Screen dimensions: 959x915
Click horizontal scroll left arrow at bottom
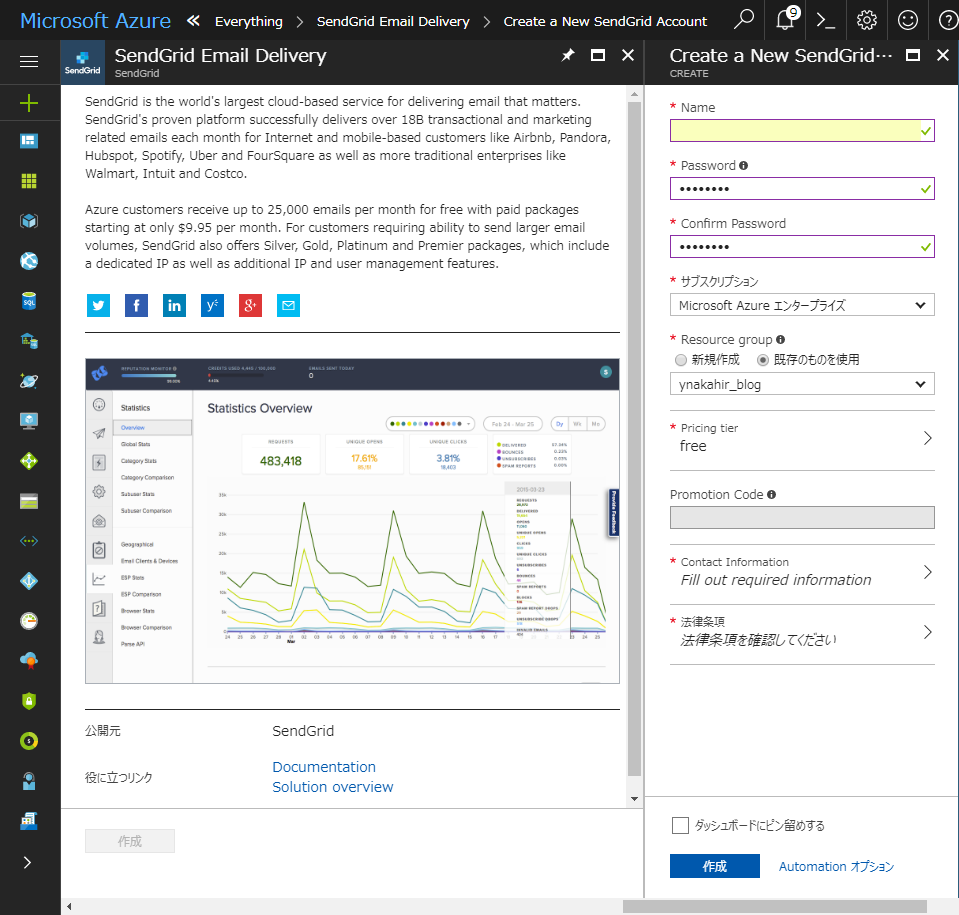69,906
